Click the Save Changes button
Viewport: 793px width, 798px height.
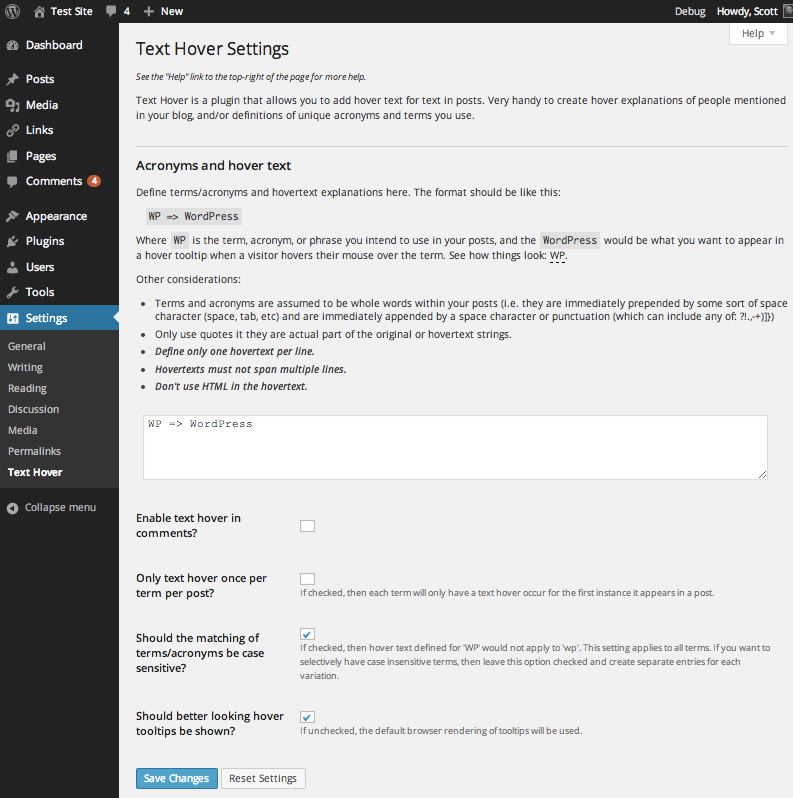coord(176,778)
